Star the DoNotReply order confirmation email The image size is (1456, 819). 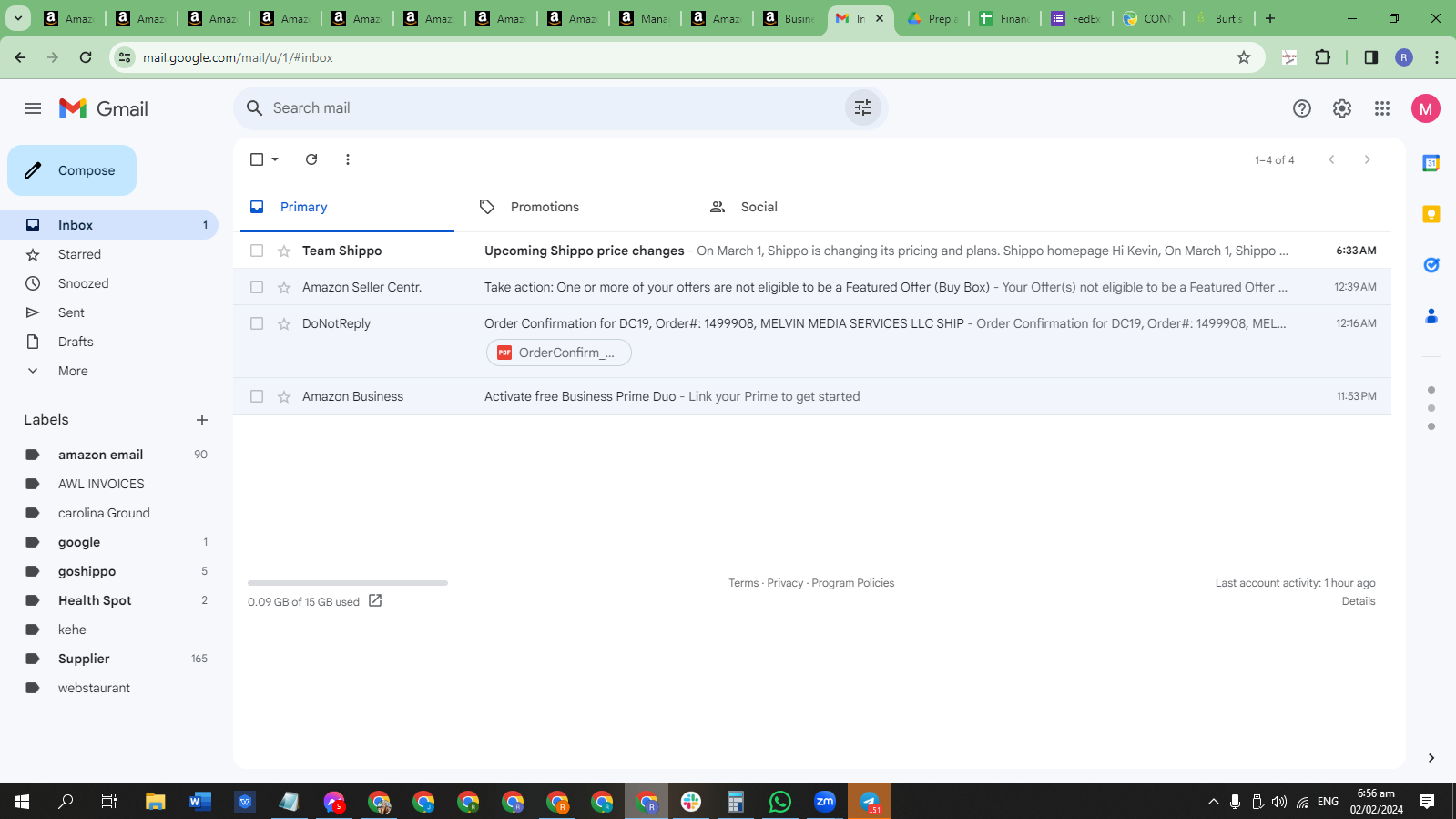pyautogui.click(x=284, y=323)
